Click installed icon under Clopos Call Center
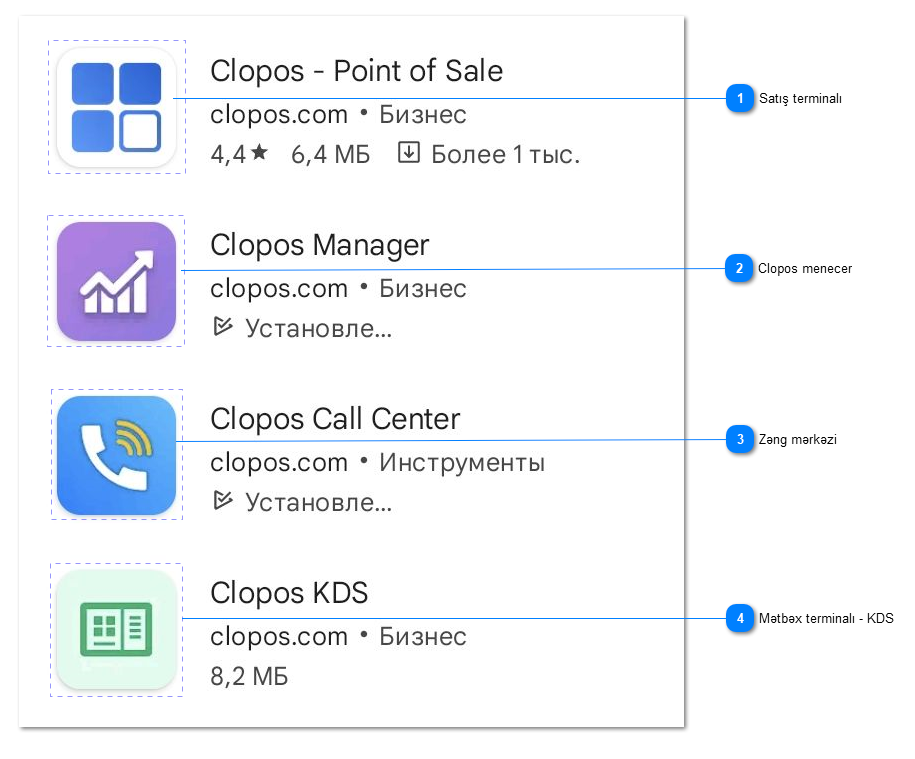Screen dimensions: 915x759 (223, 500)
